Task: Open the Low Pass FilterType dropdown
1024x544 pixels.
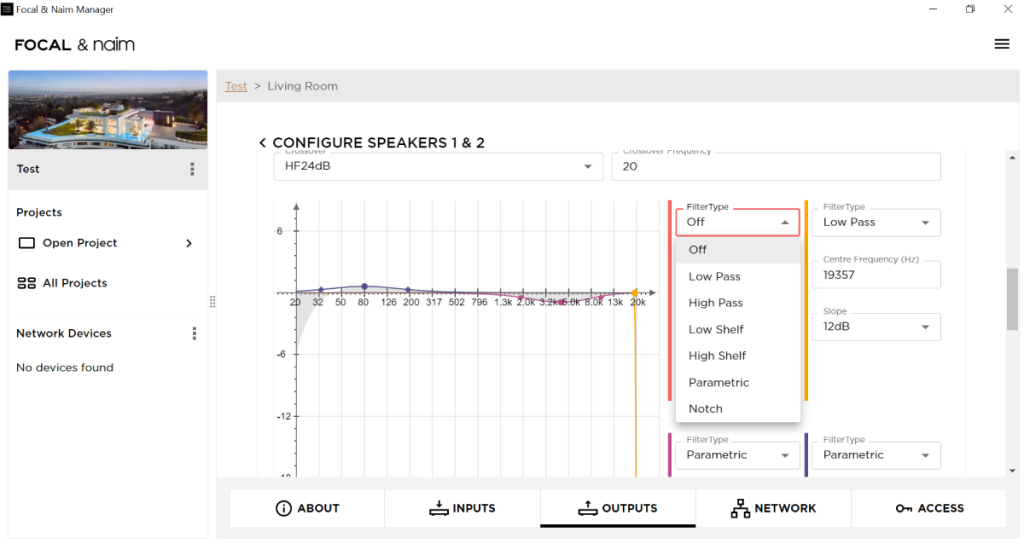Action: tap(876, 222)
